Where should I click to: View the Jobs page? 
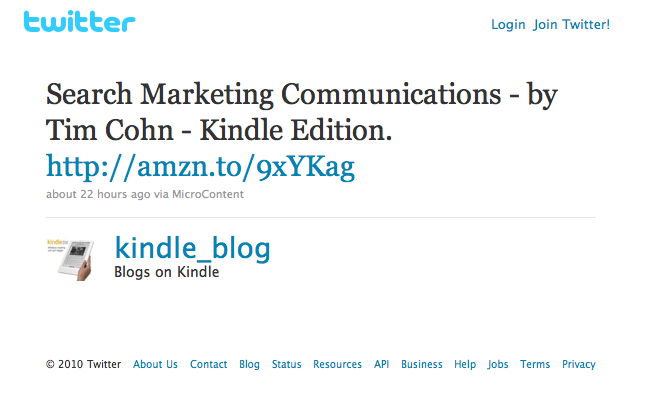point(498,365)
